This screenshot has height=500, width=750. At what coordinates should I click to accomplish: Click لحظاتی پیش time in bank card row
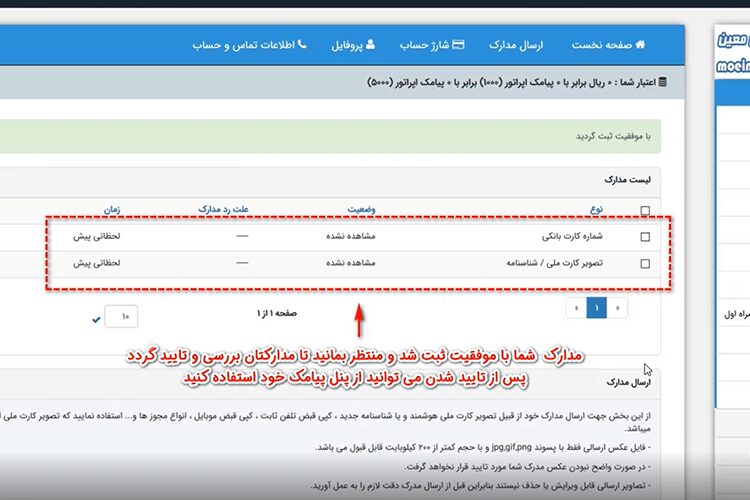pos(97,236)
